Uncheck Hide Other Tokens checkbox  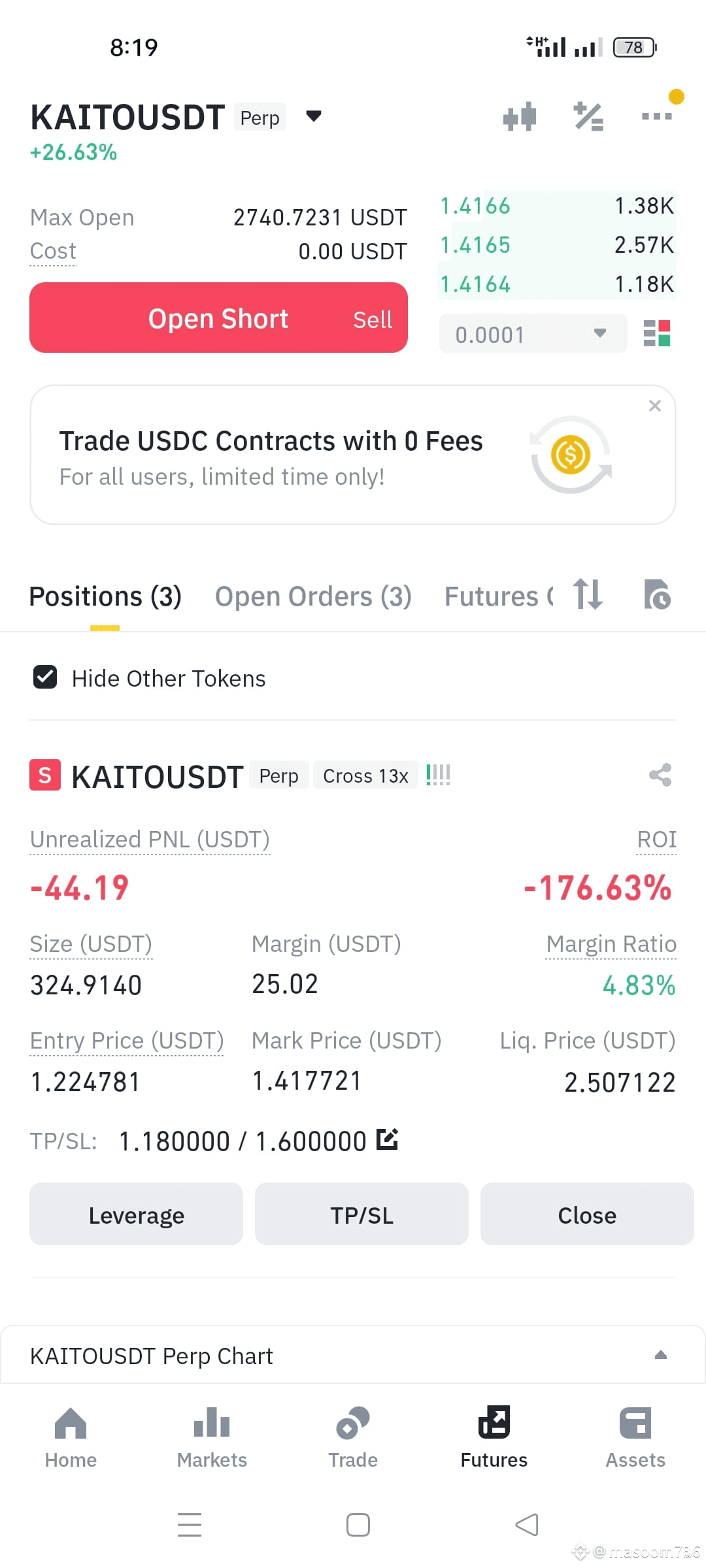coord(45,678)
